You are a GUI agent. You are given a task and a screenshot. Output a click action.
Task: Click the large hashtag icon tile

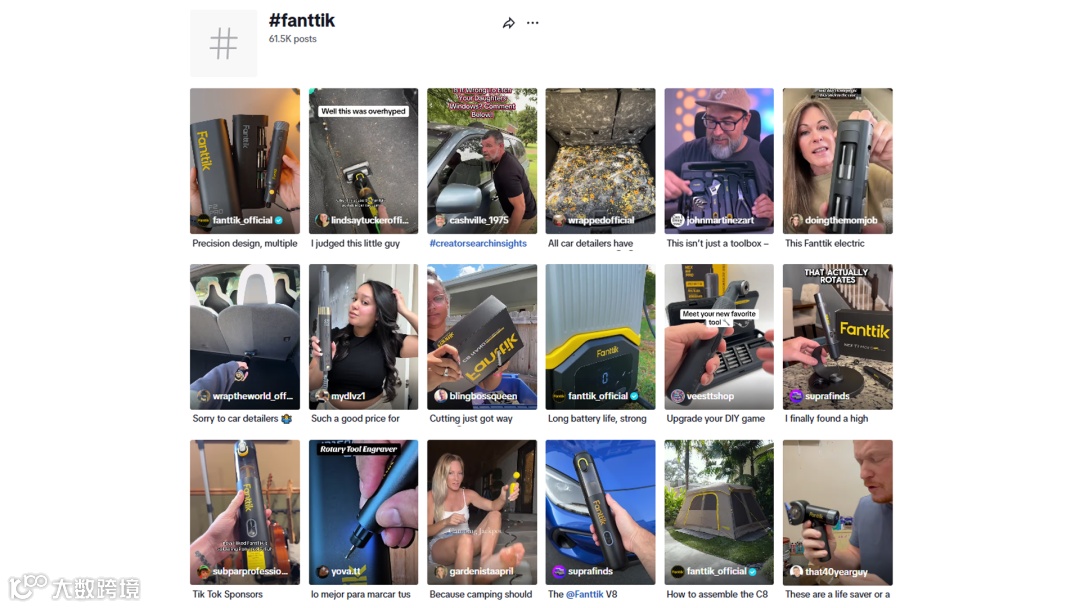(x=223, y=43)
